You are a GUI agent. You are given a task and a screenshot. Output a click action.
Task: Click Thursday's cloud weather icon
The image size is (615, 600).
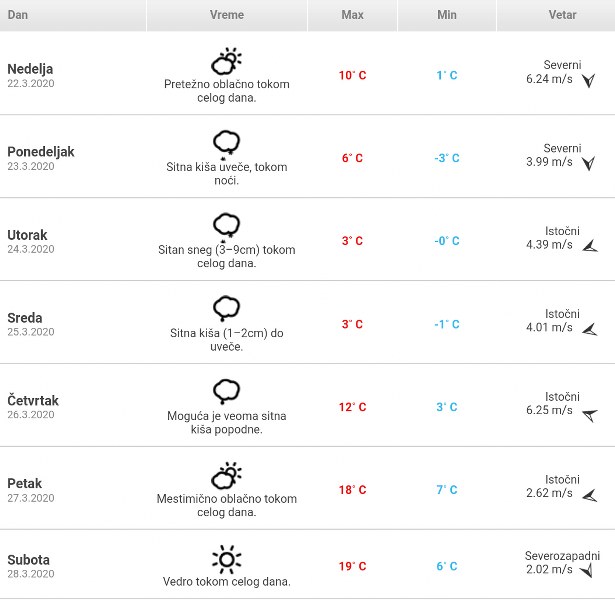coord(227,391)
